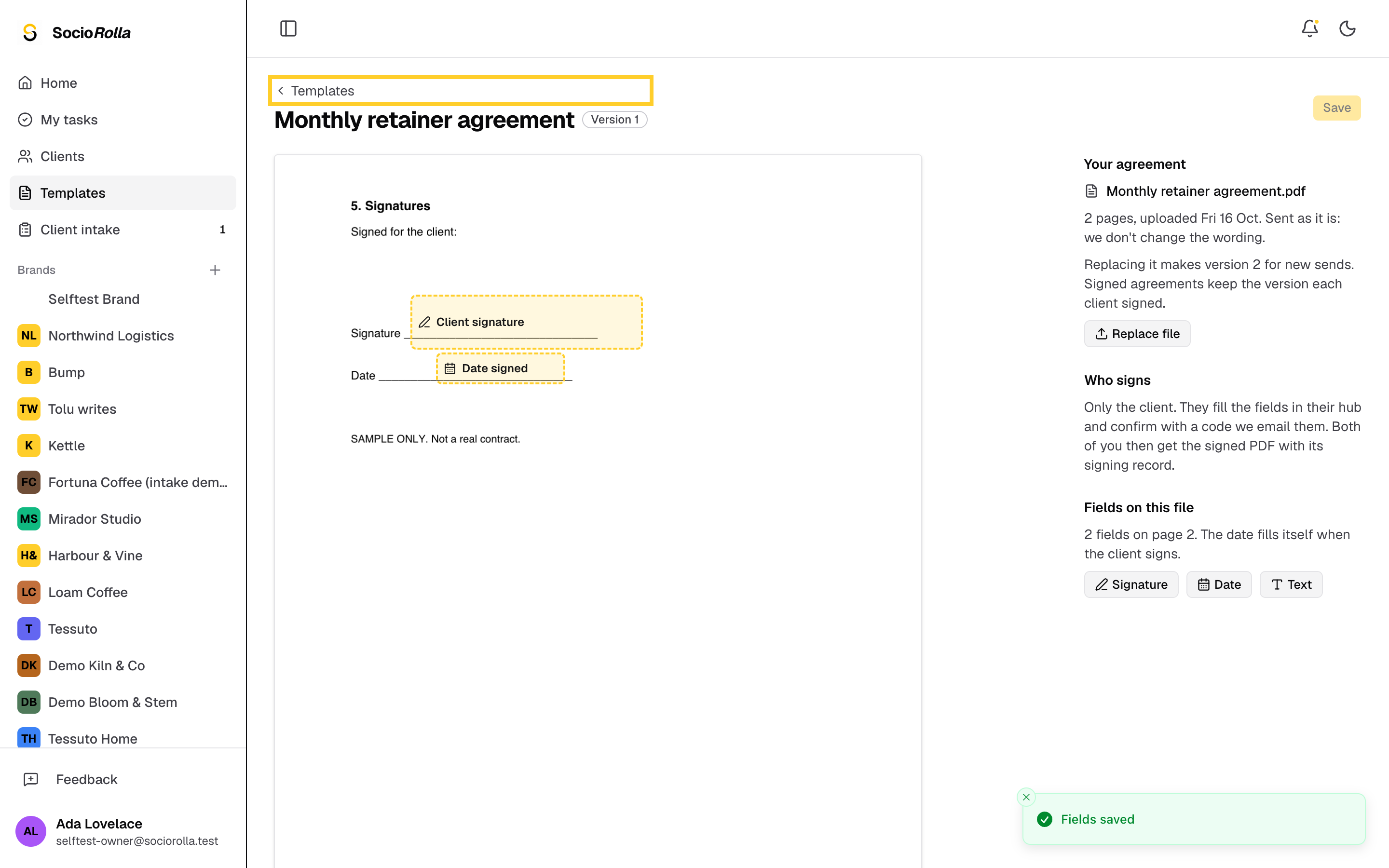Add a Signature field
1389x868 pixels.
point(1130,584)
